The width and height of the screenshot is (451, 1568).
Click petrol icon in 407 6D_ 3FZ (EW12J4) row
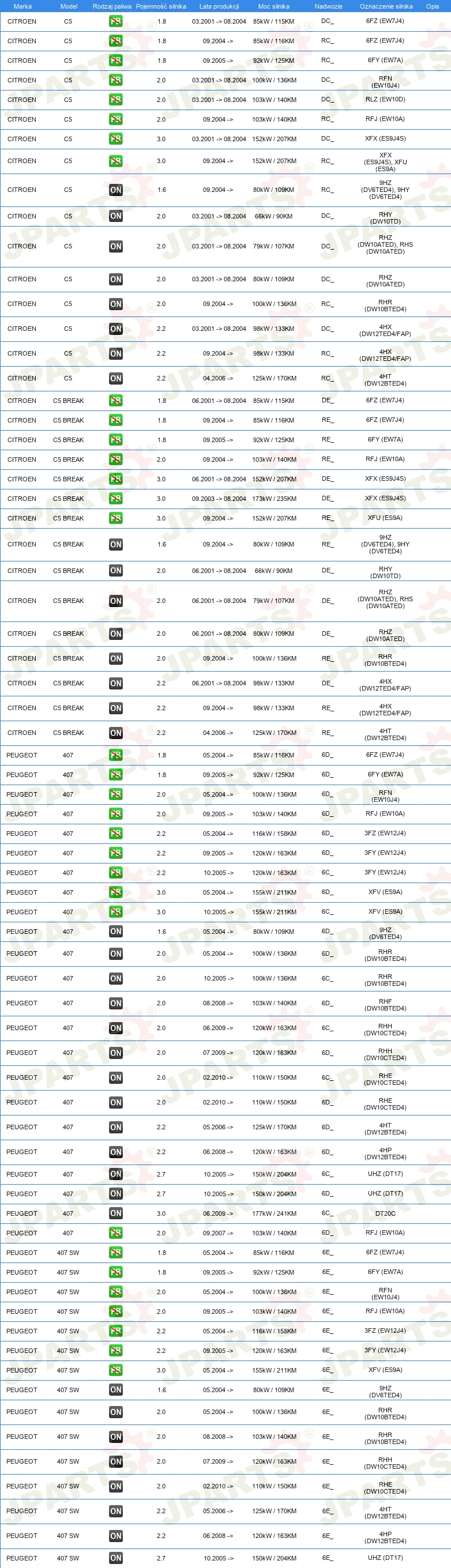116,834
